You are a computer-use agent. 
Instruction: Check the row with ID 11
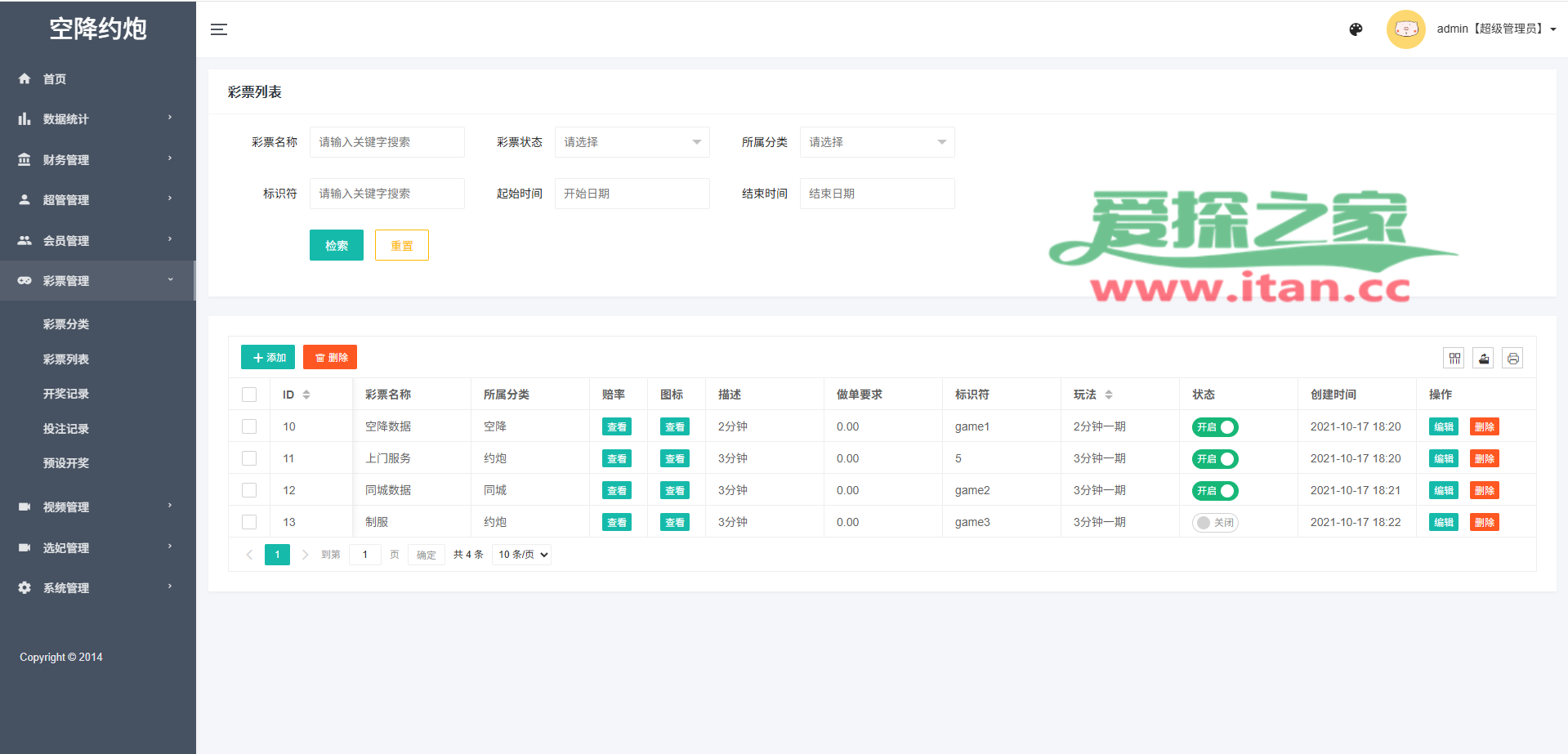(249, 458)
